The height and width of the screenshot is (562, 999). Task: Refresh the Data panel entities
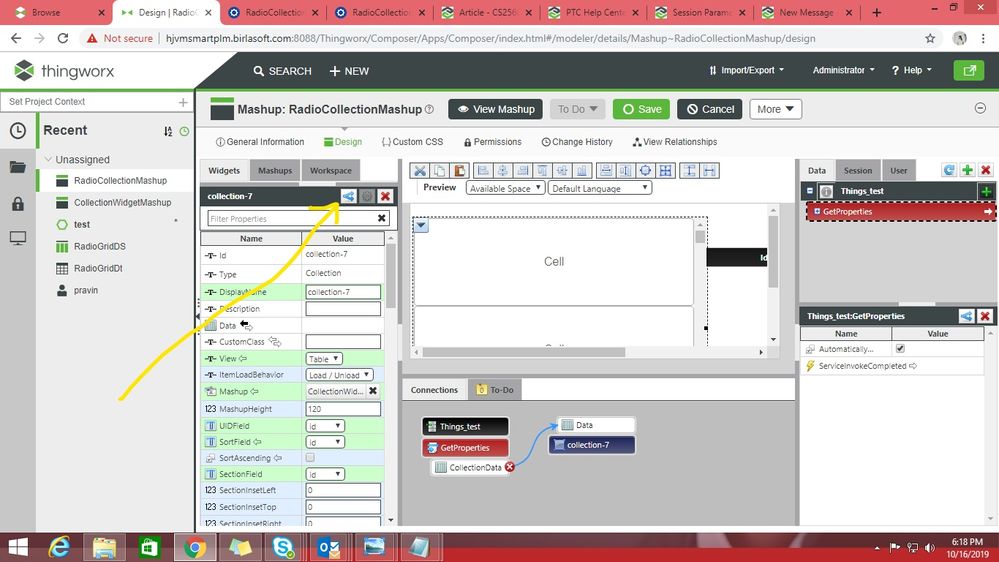point(949,169)
